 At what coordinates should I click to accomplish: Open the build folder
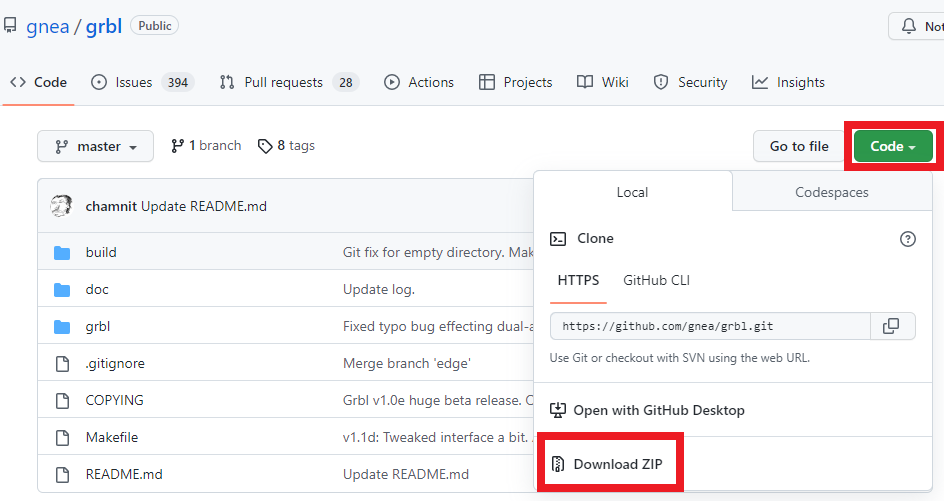pos(101,252)
